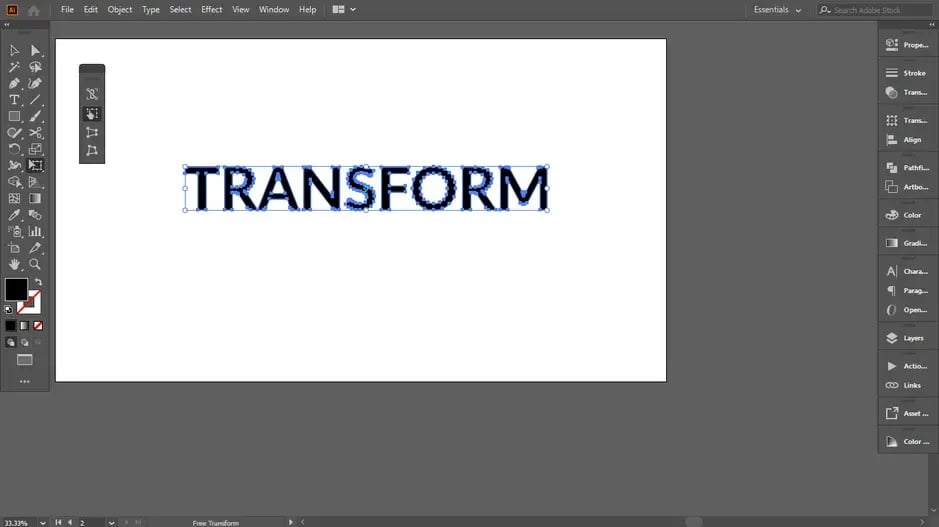Screen dimensions: 939x527
Task: Swap the fill and stroke colors
Action: coord(38,281)
